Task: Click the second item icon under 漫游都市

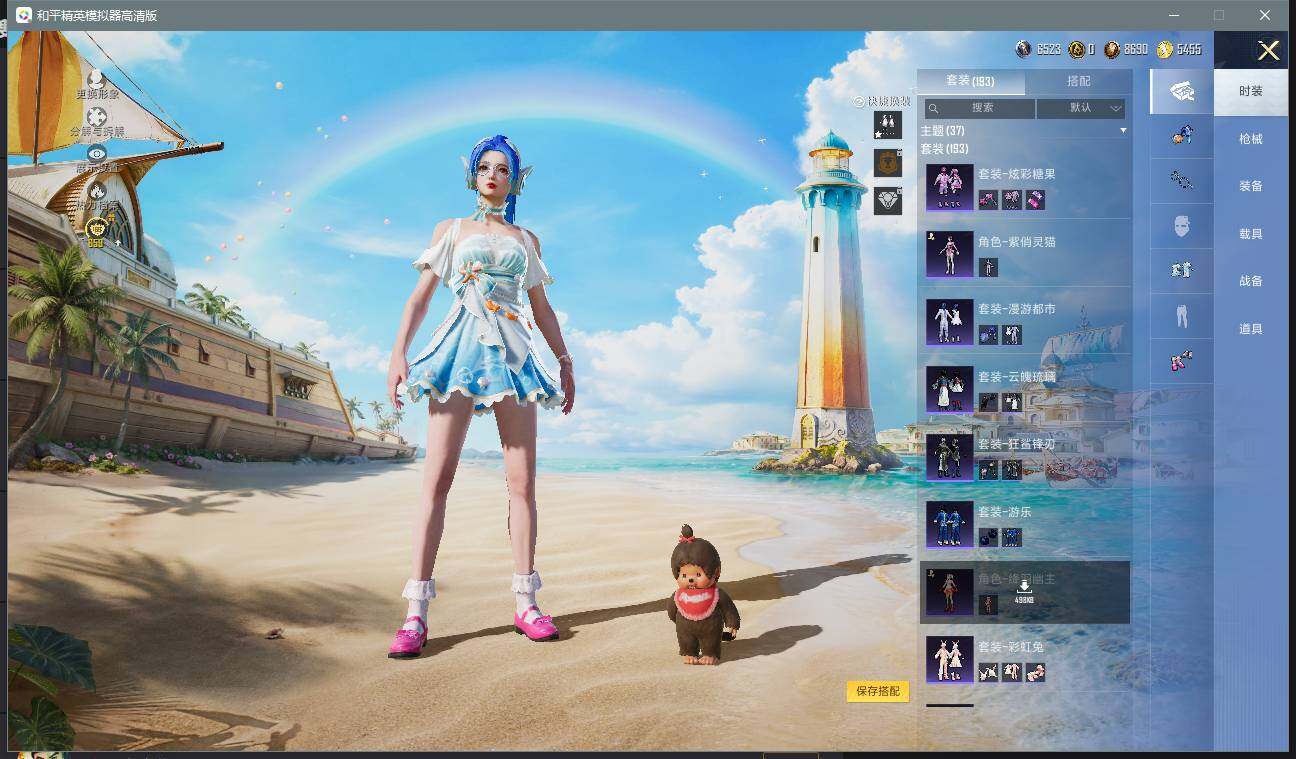Action: [x=1012, y=335]
